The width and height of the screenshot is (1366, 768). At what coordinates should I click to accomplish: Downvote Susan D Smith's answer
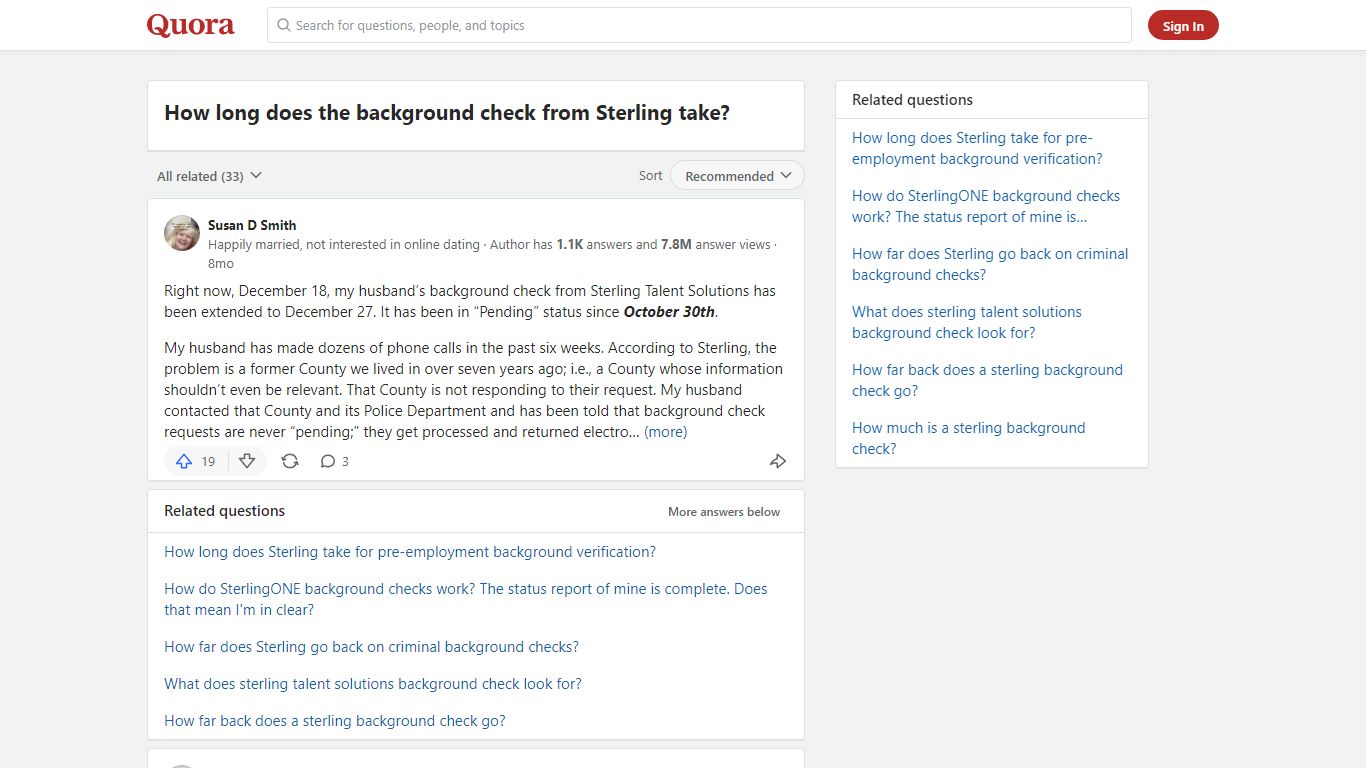247,461
